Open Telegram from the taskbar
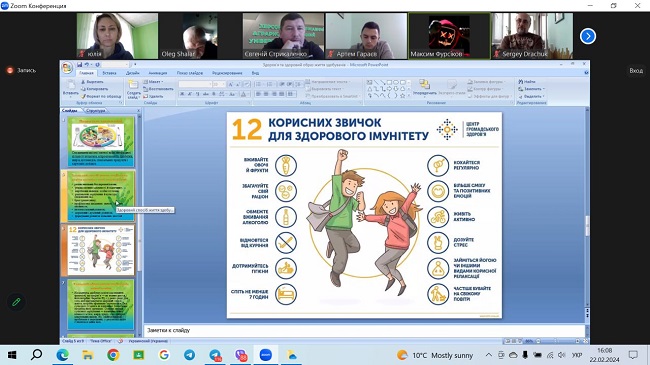 tap(189, 355)
